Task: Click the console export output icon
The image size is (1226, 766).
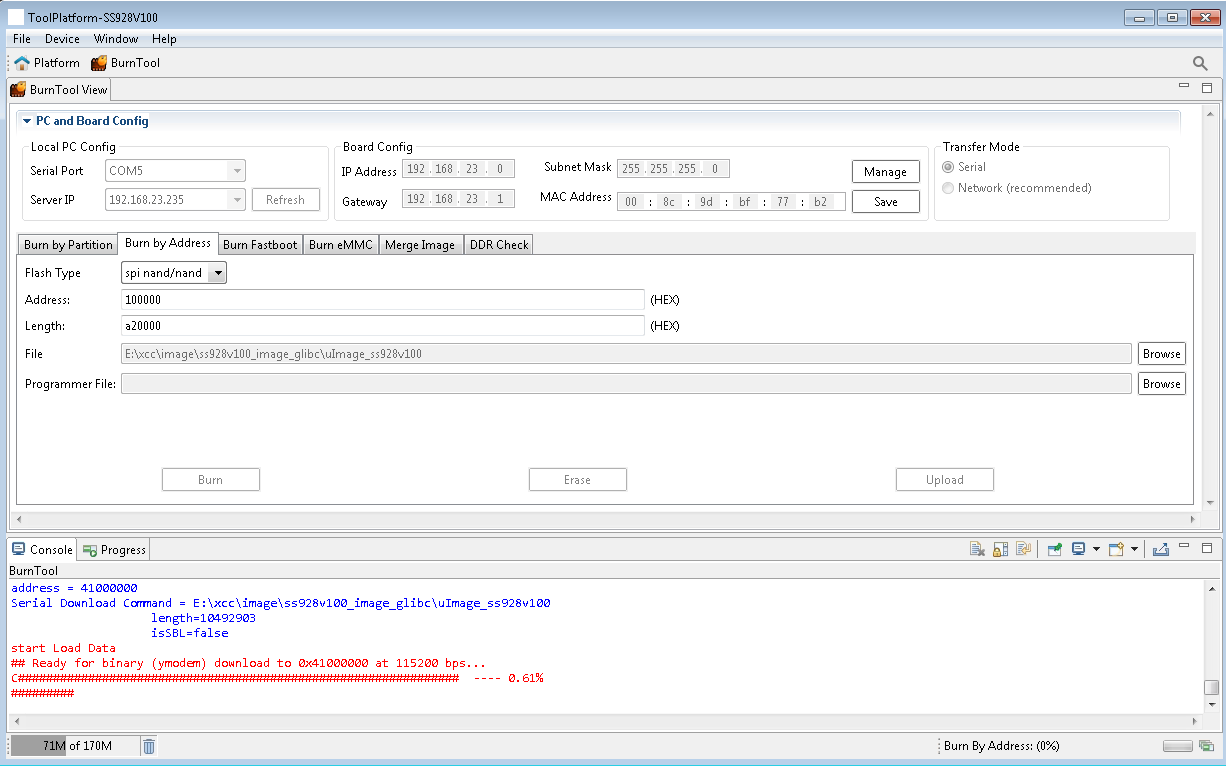Action: (1160, 549)
